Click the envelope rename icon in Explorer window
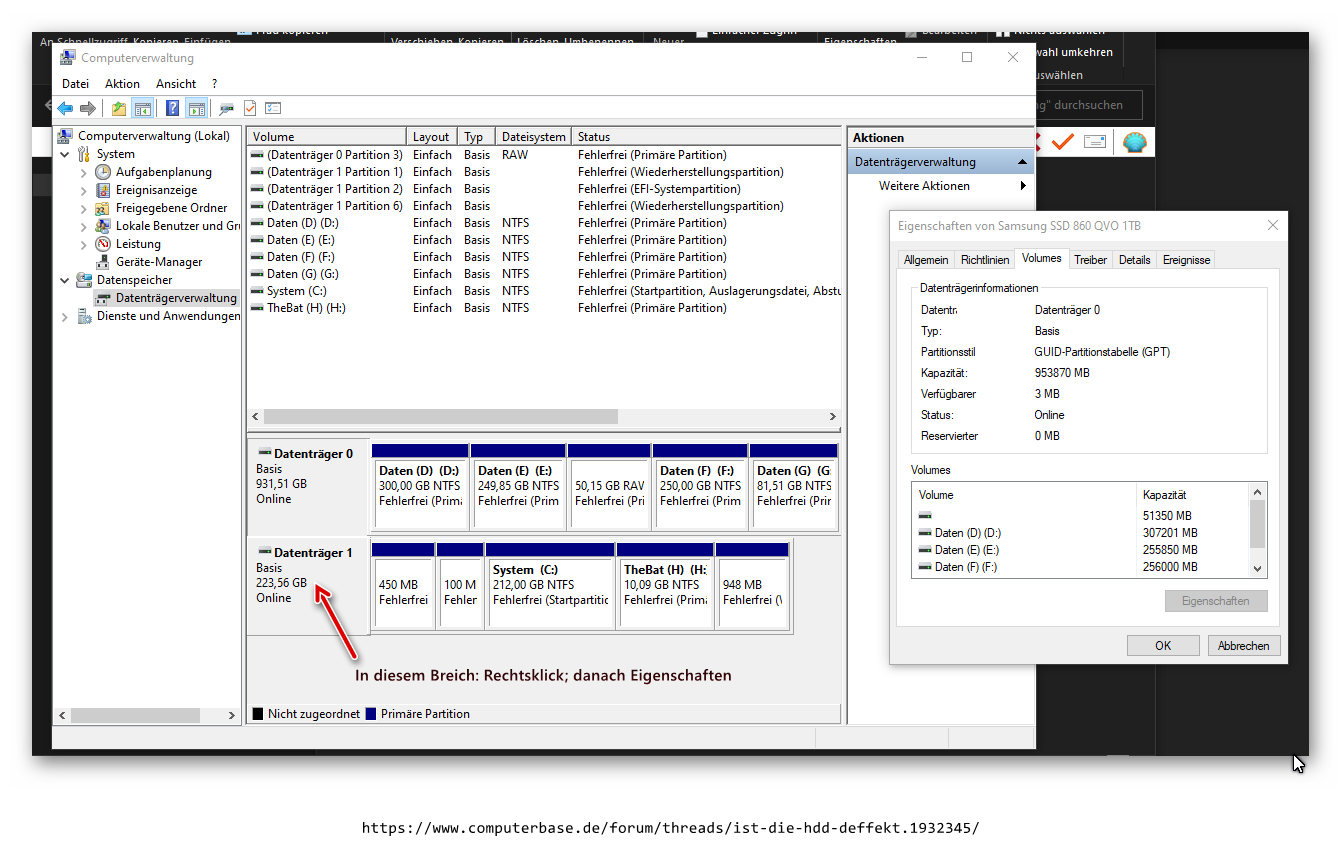1341x868 pixels. 1095,142
